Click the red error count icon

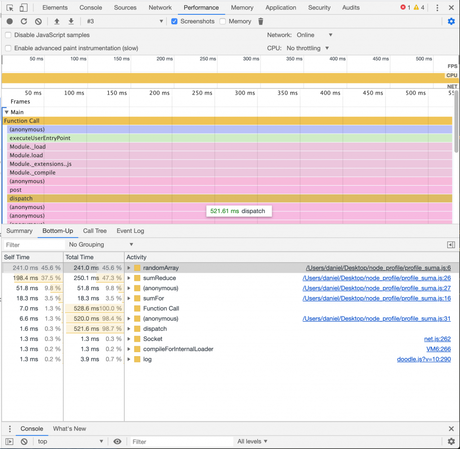(x=403, y=7)
